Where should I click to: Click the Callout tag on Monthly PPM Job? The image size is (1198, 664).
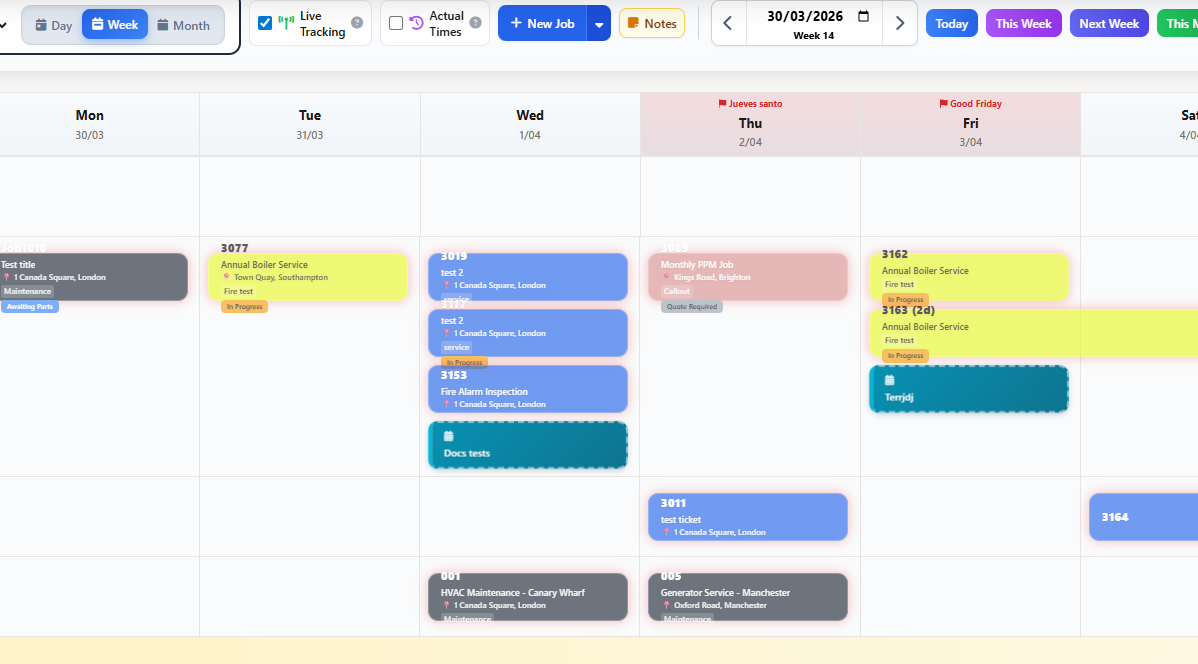[x=676, y=291]
